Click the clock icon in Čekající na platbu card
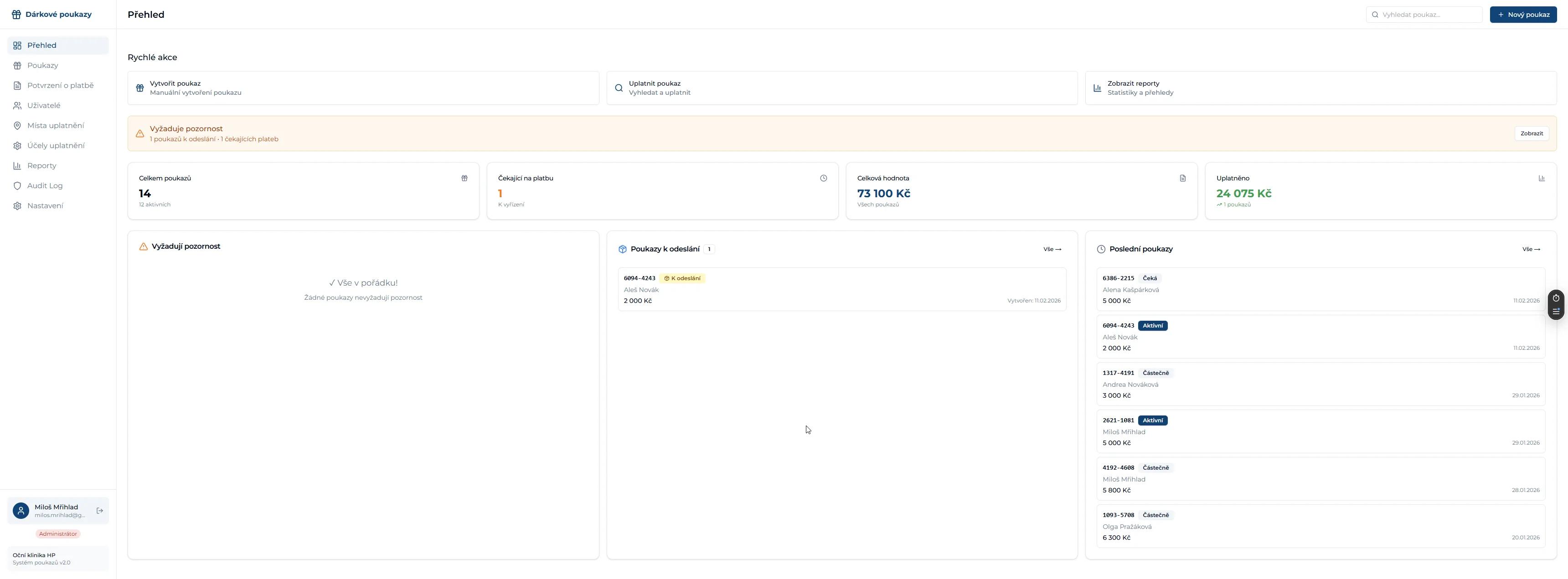Image resolution: width=1568 pixels, height=579 pixels. 823,178
